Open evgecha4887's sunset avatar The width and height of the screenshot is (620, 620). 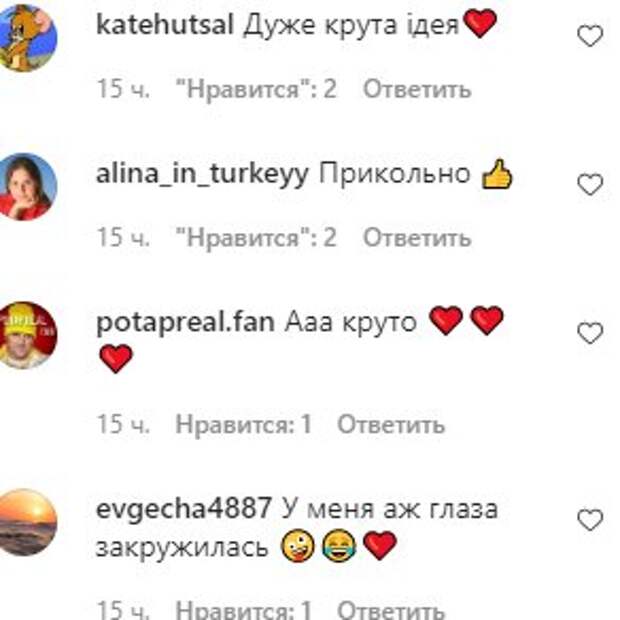tap(26, 522)
